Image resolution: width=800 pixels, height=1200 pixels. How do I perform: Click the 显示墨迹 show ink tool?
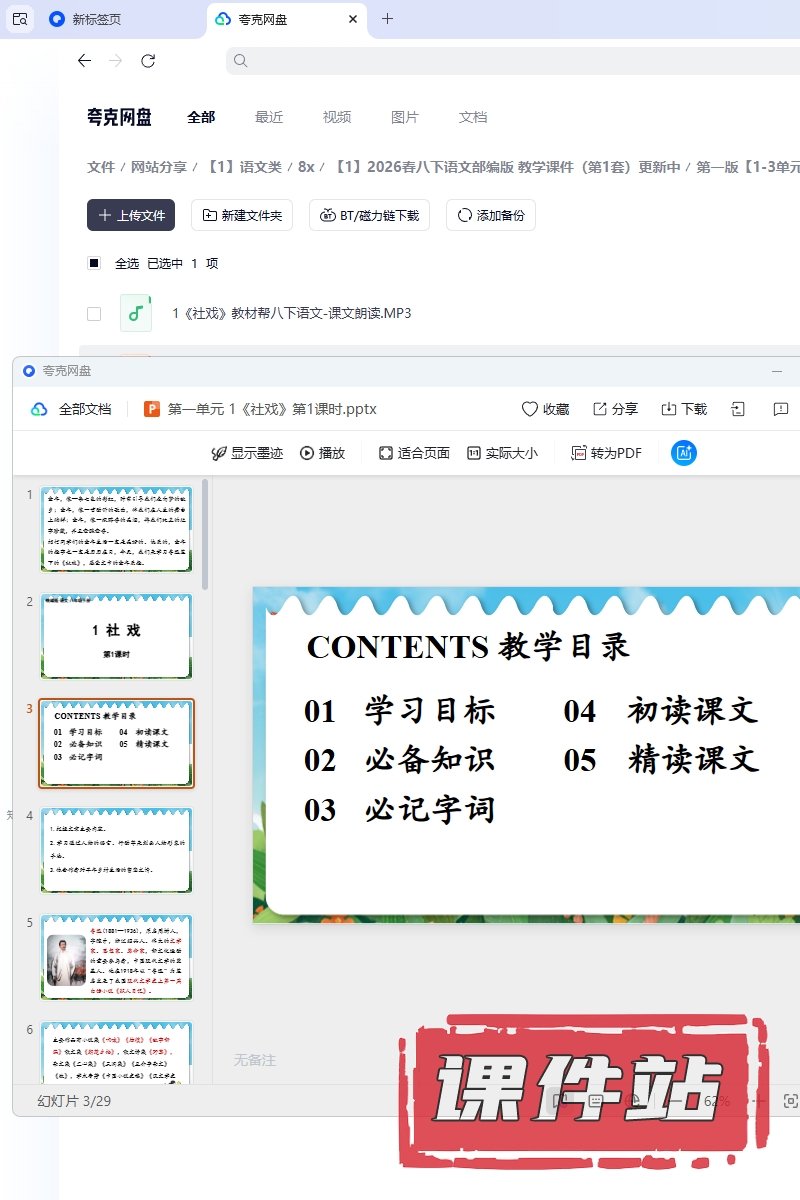247,453
